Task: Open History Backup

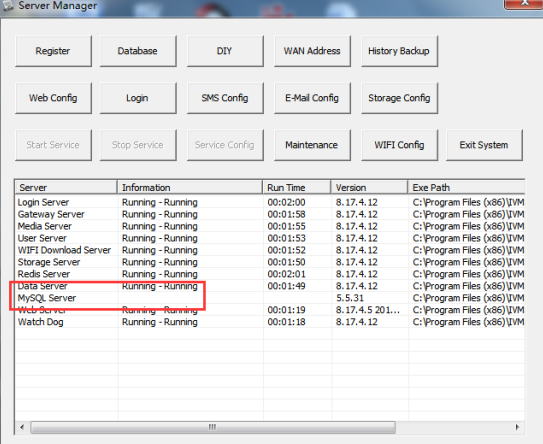Action: click(x=399, y=51)
